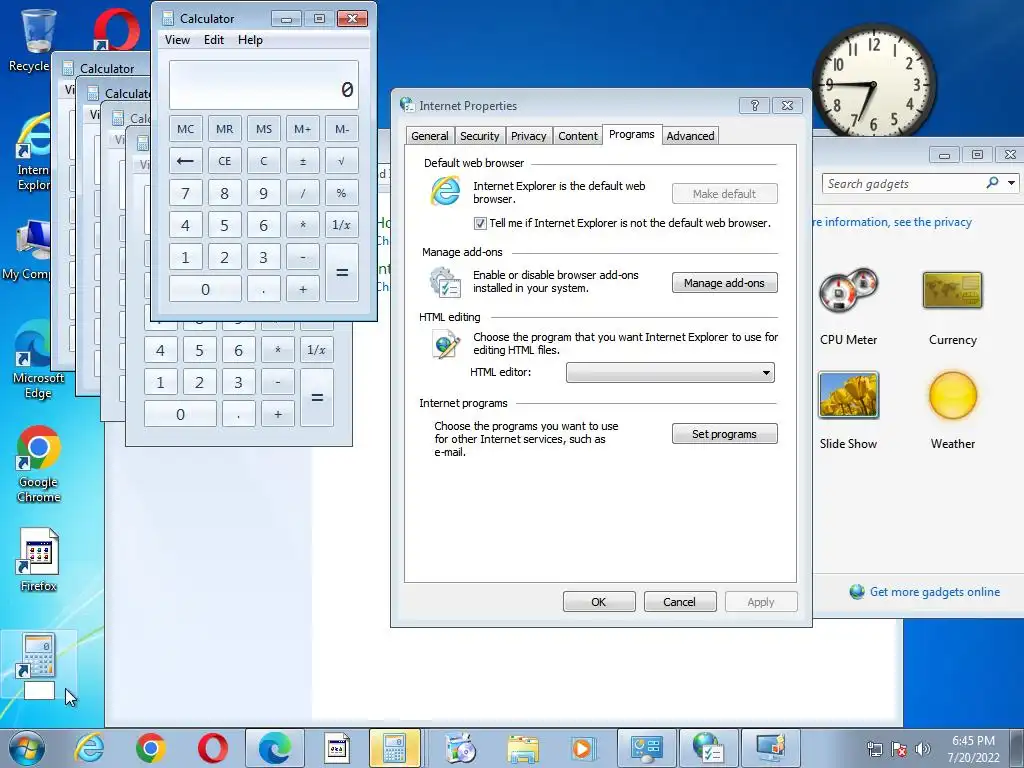This screenshot has height=768, width=1024.
Task: Click the M+ key on Calculator
Action: [x=302, y=129]
